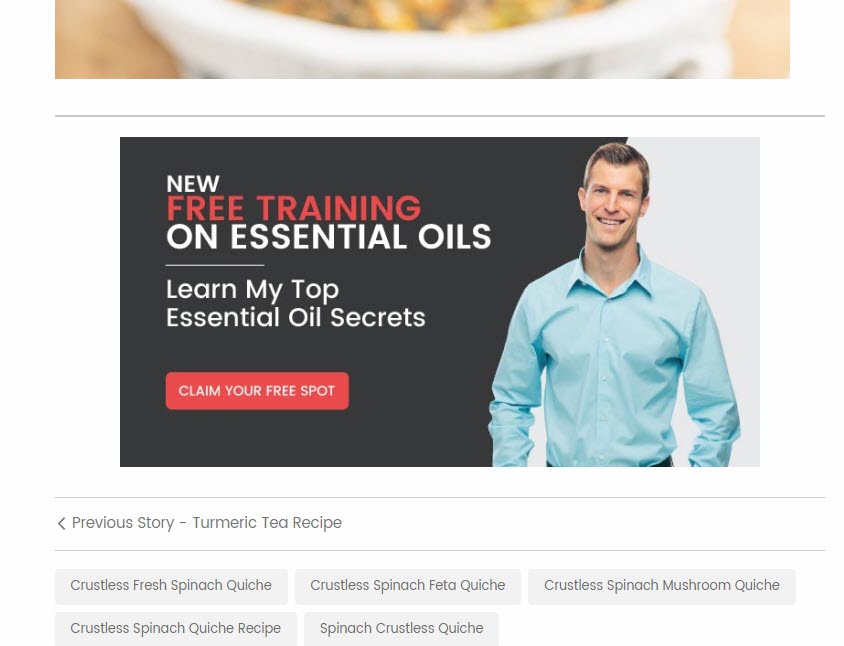Viewport: 844px width, 646px height.
Task: Click the quiche dish photo at top
Action: click(422, 39)
